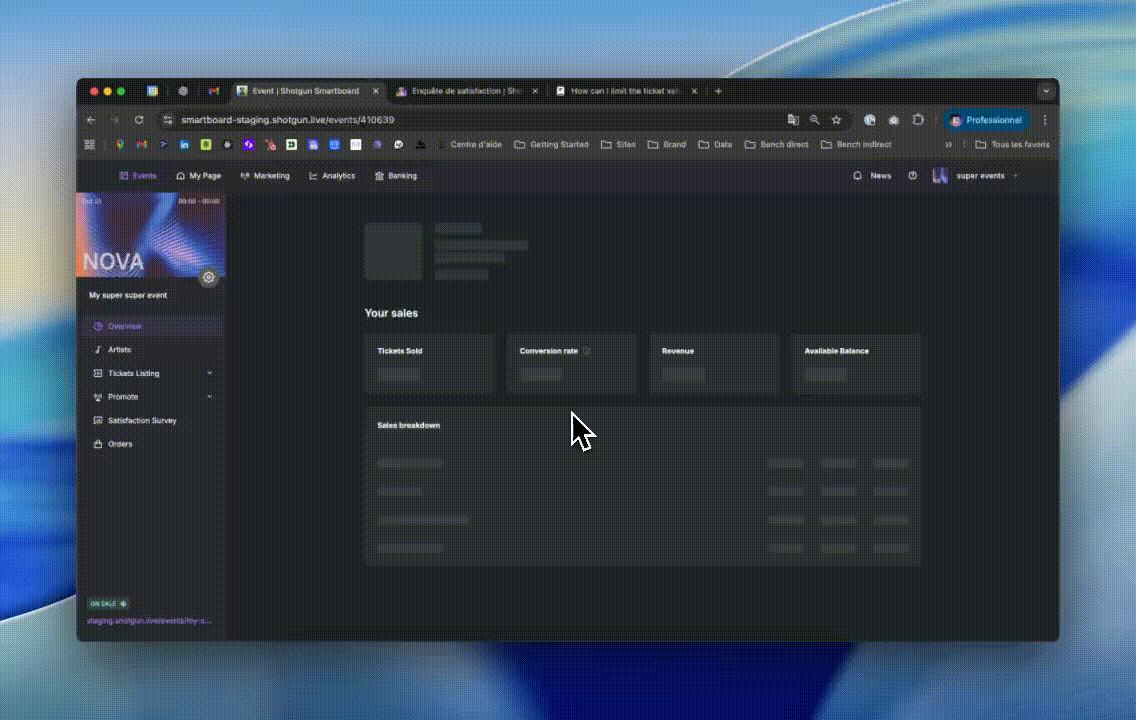Click the browser forward arrow

(114, 120)
